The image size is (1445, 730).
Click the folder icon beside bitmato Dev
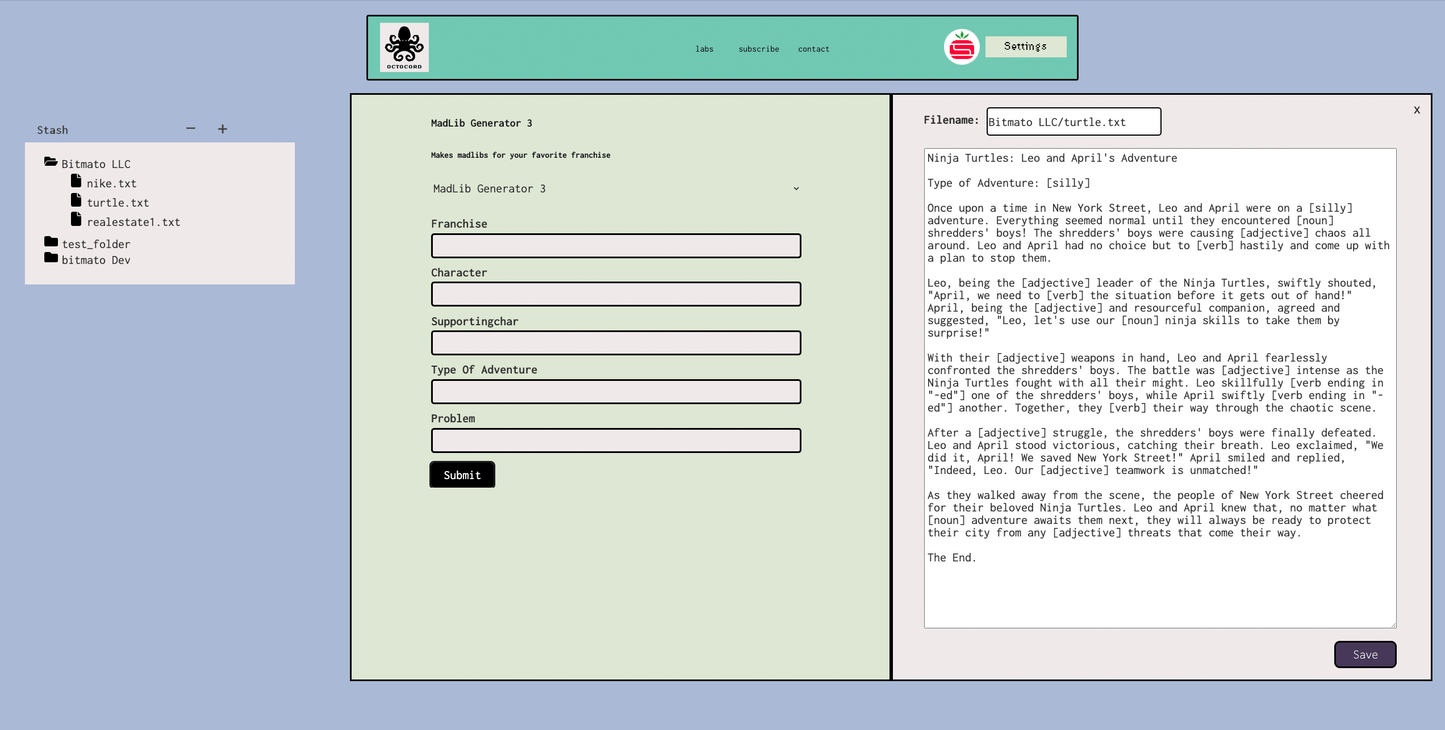pyautogui.click(x=51, y=258)
